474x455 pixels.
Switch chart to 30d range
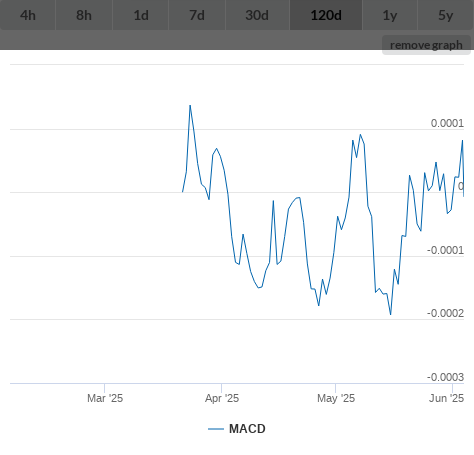coord(257,15)
